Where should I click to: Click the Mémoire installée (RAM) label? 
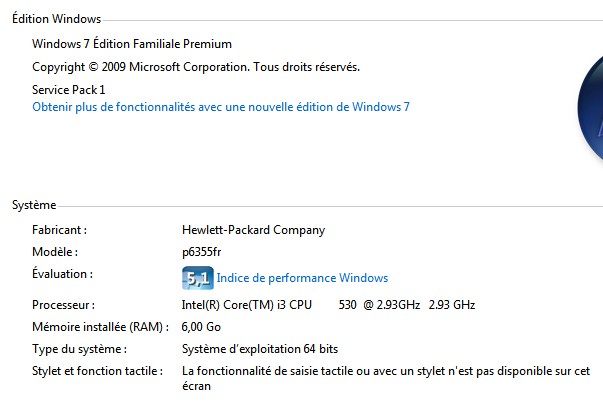coord(100,327)
